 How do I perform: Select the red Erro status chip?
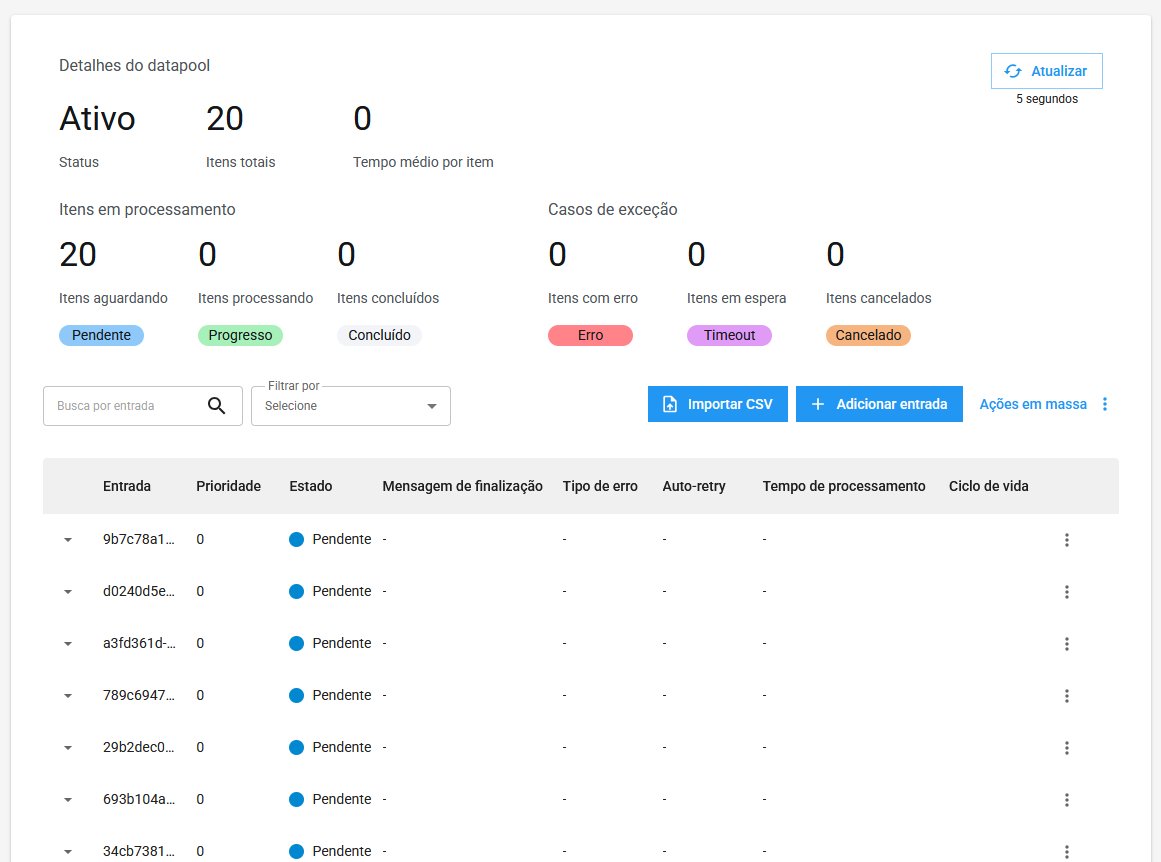590,335
